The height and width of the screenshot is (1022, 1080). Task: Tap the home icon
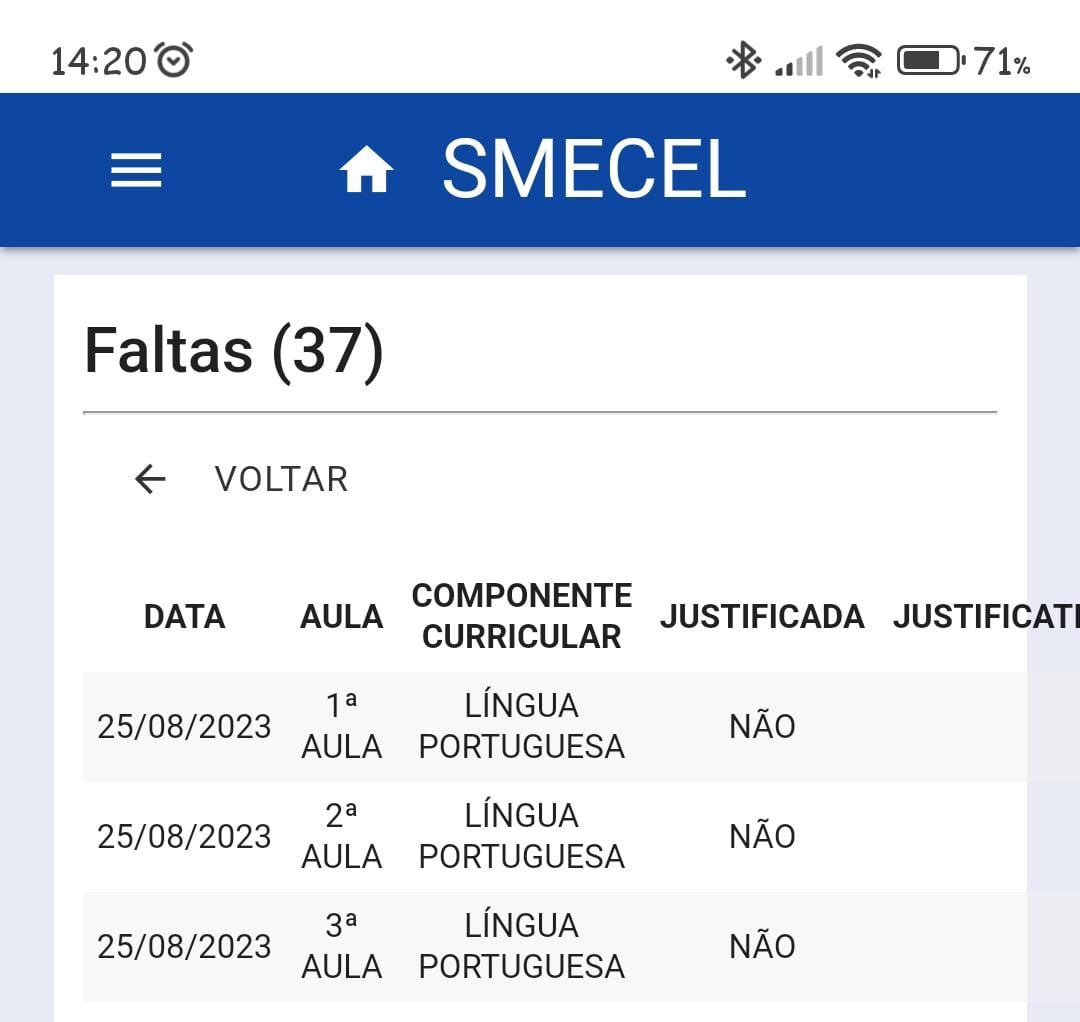[x=366, y=169]
